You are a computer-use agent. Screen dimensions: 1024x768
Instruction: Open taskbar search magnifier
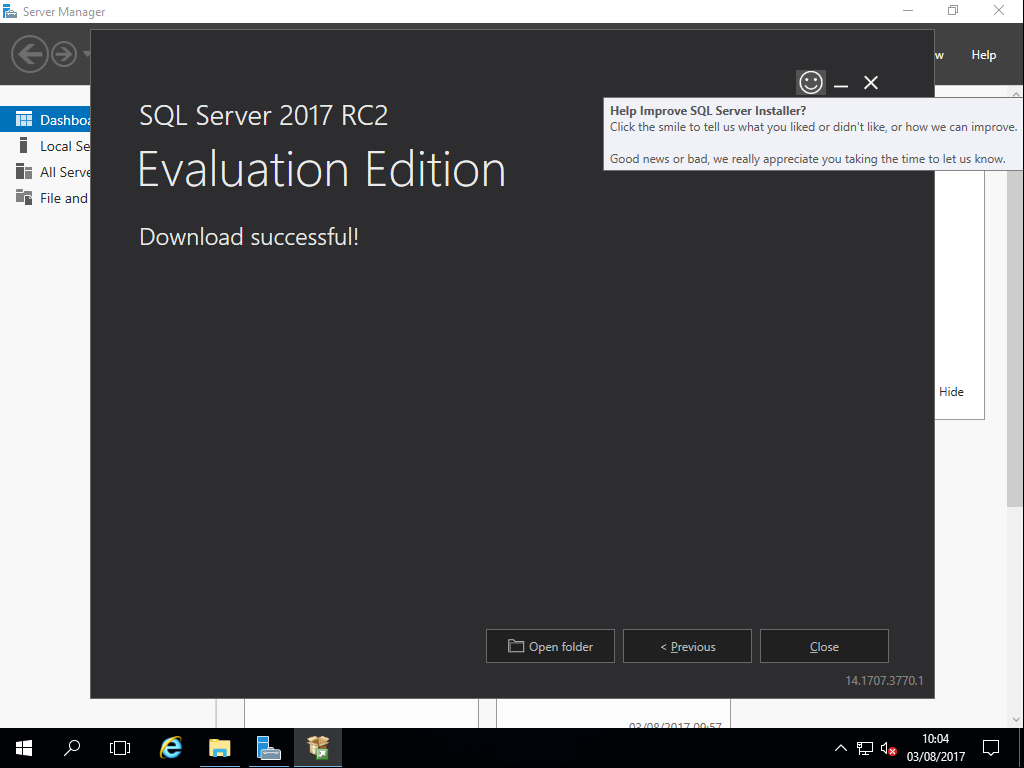72,747
